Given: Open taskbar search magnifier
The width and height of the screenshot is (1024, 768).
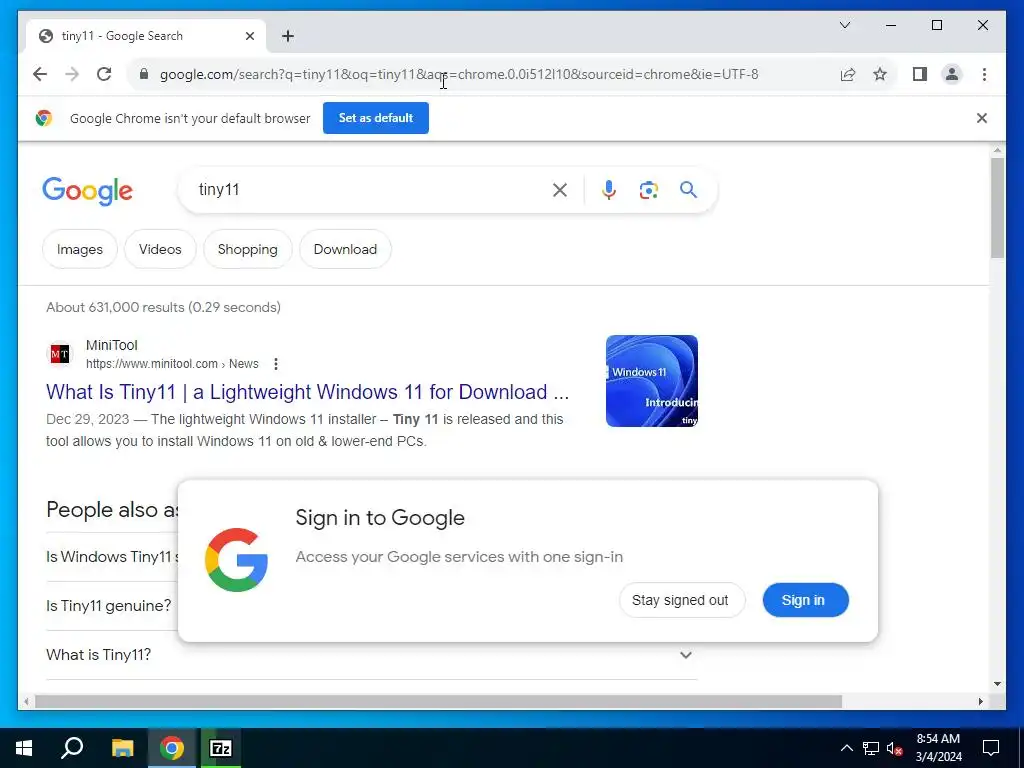Looking at the screenshot, I should coord(72,748).
